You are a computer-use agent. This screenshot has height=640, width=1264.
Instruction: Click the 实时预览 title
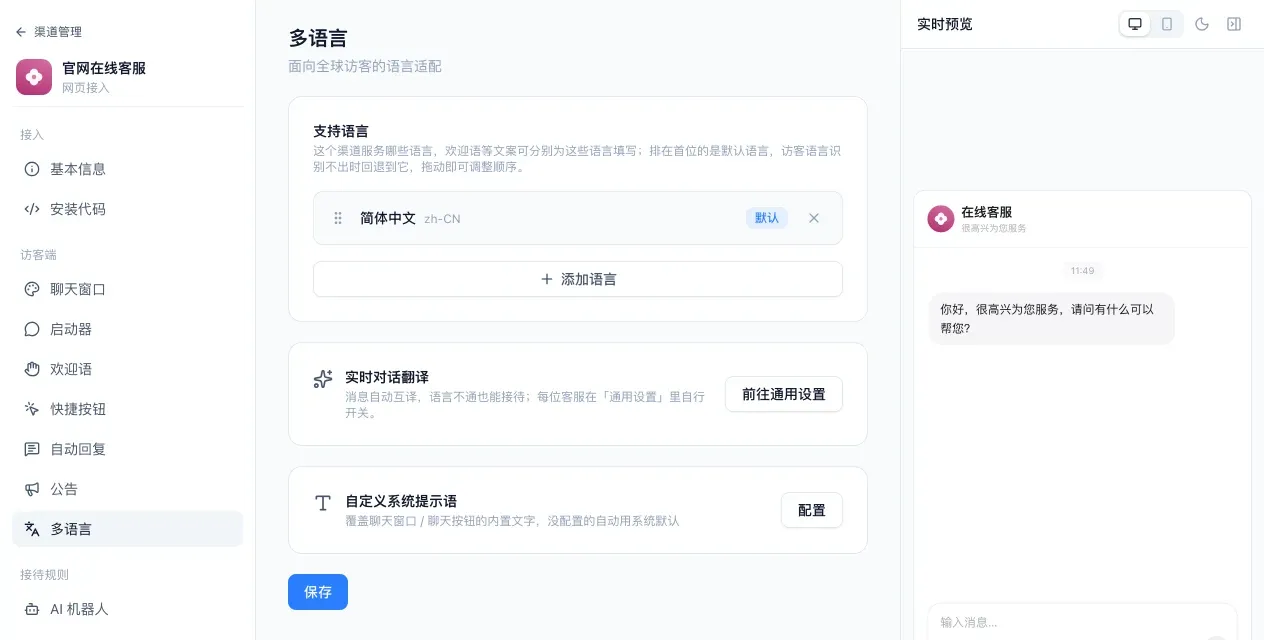[x=945, y=24]
